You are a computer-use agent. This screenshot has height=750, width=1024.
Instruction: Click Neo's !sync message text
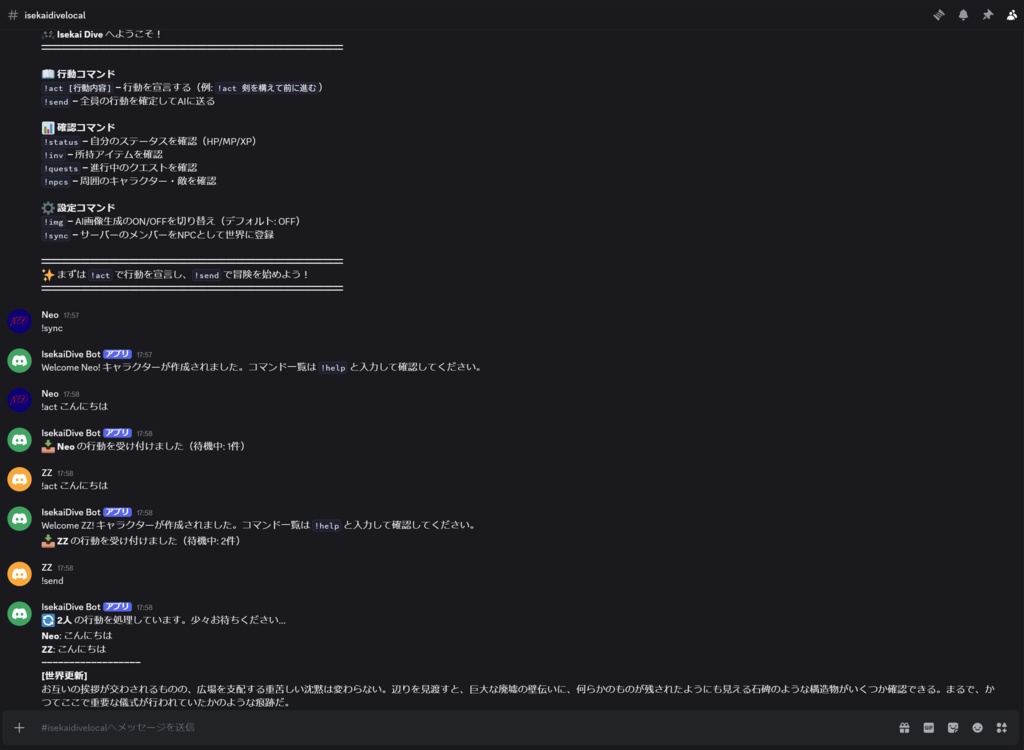52,328
